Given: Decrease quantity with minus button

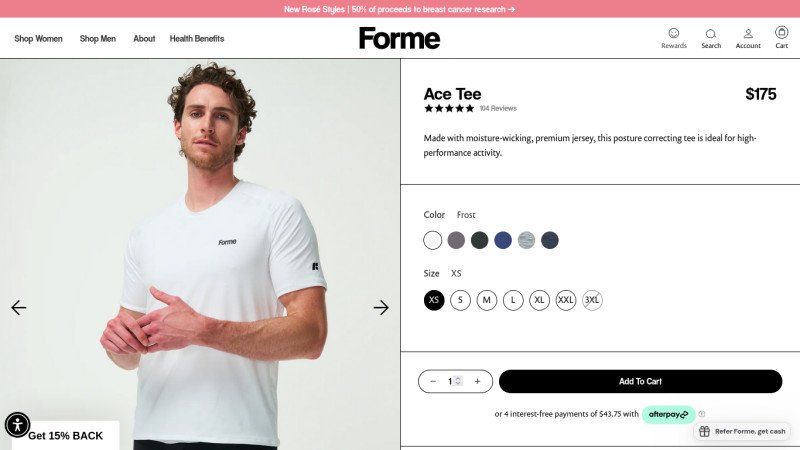Looking at the screenshot, I should coord(433,381).
